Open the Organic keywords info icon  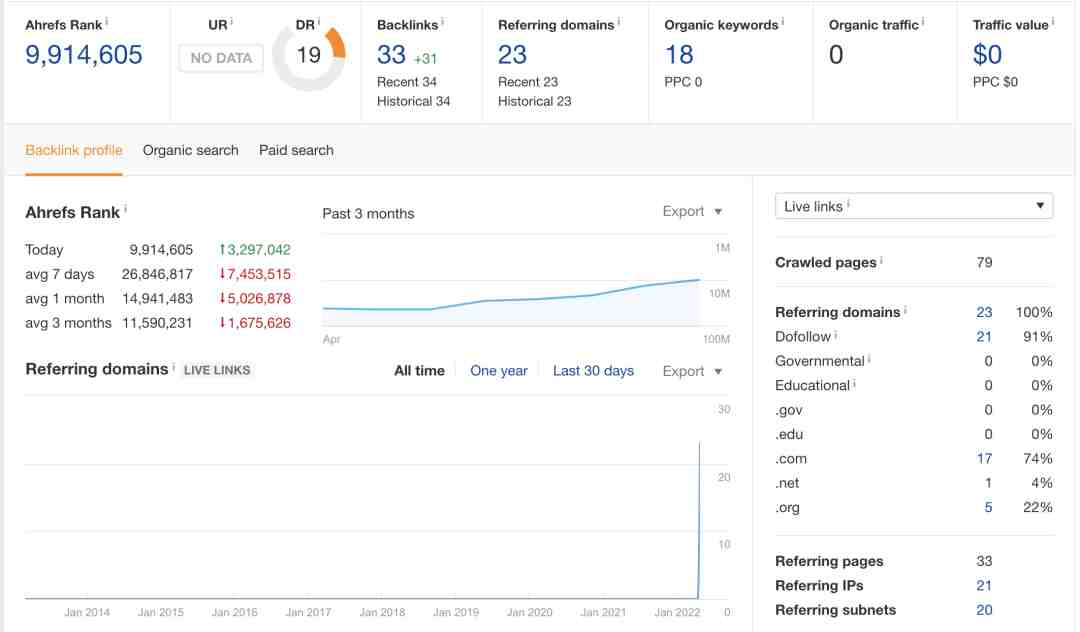point(782,22)
